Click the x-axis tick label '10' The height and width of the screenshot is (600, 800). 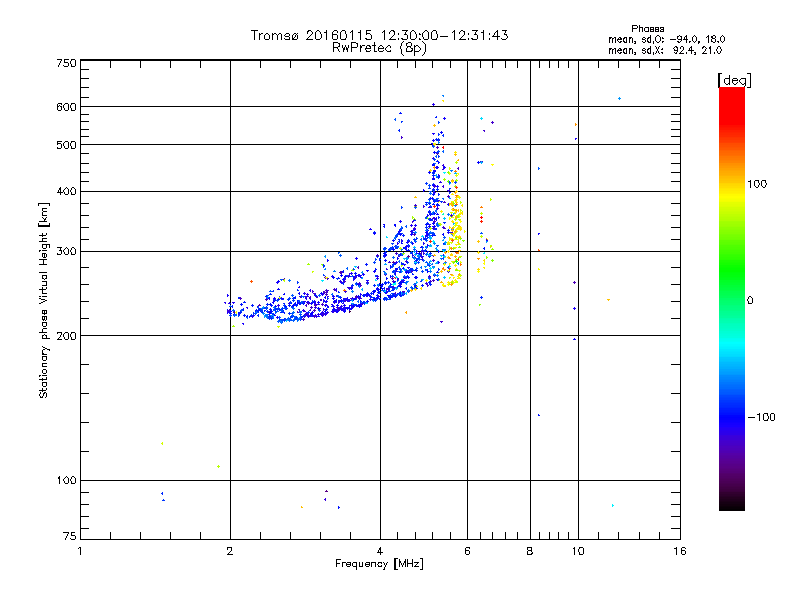coord(578,551)
